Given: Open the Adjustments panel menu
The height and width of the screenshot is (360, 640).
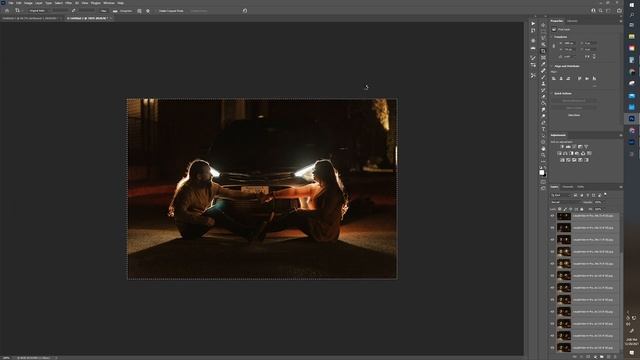Looking at the screenshot, I should [621, 135].
